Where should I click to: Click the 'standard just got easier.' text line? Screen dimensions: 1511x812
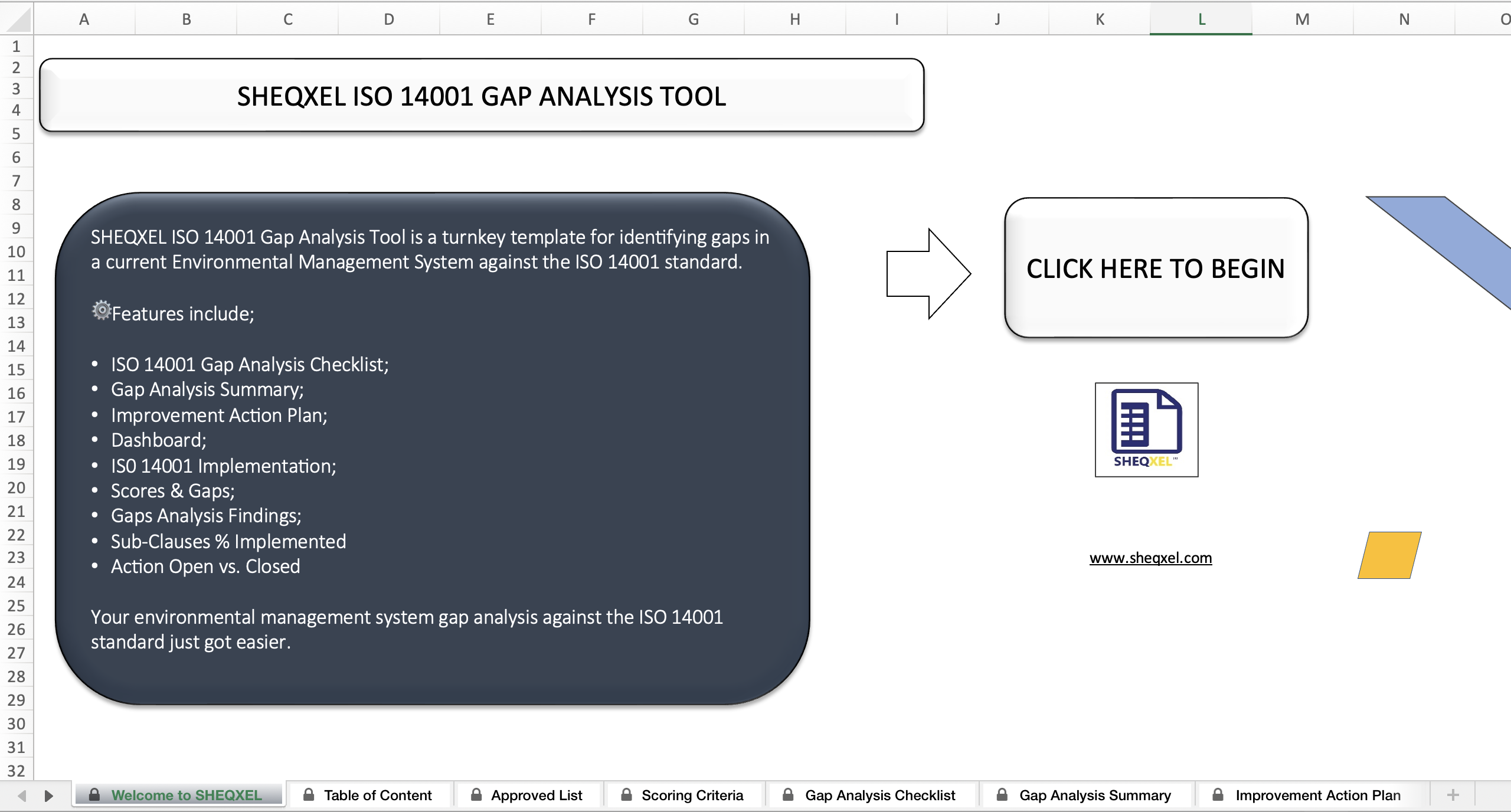191,642
